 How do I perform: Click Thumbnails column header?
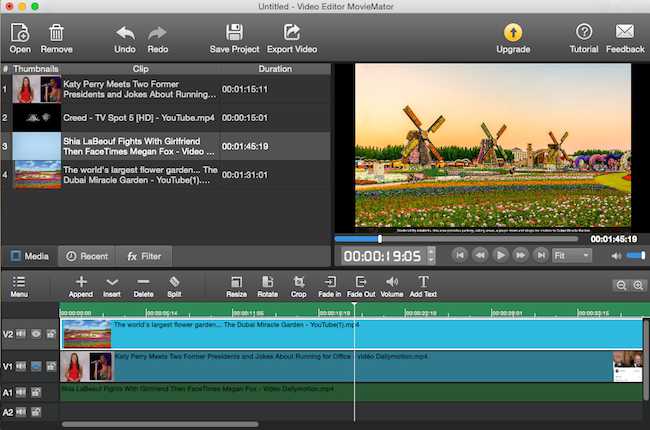click(36, 69)
